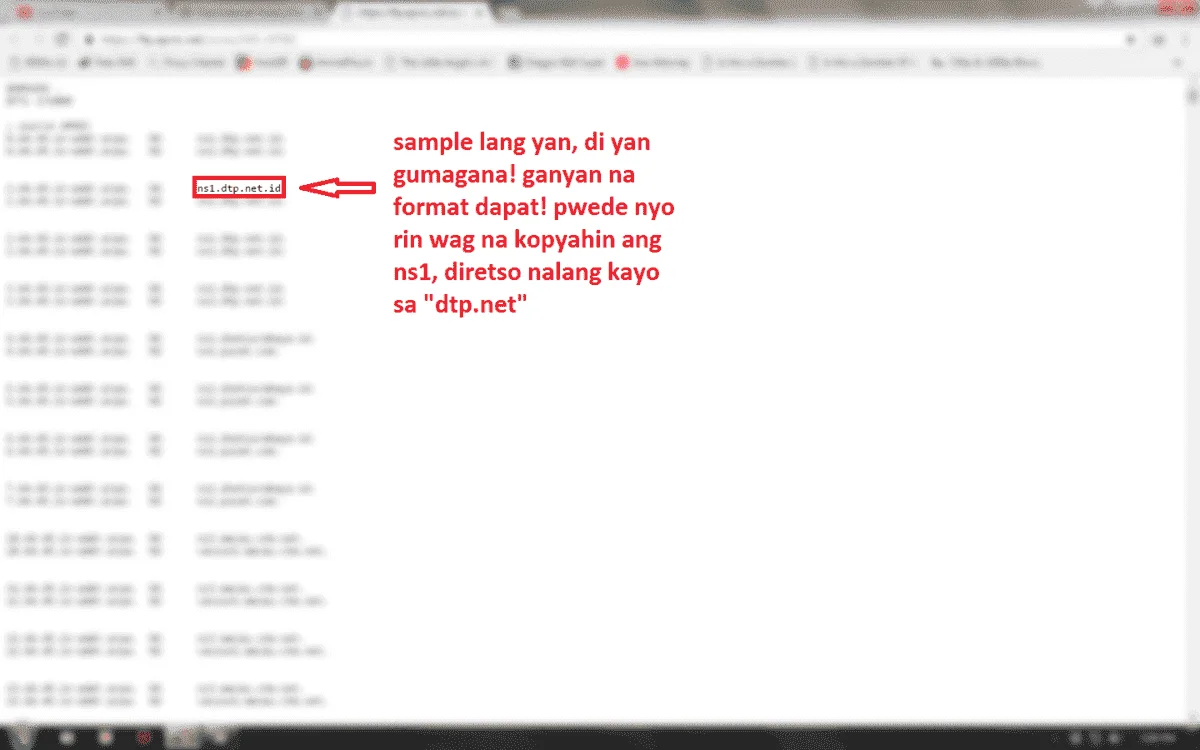Click the page's vertical scrollbar track
1200x750 pixels.
[x=1192, y=400]
